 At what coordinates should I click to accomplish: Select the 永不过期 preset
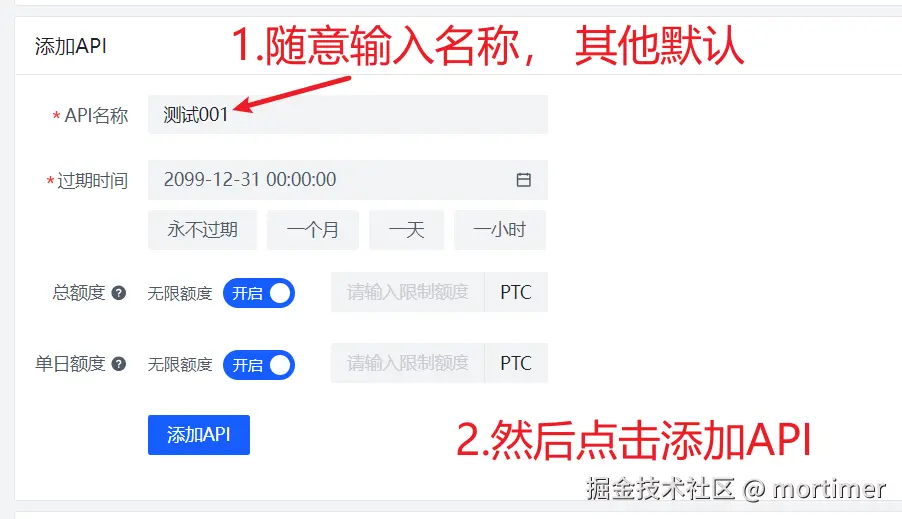point(202,230)
